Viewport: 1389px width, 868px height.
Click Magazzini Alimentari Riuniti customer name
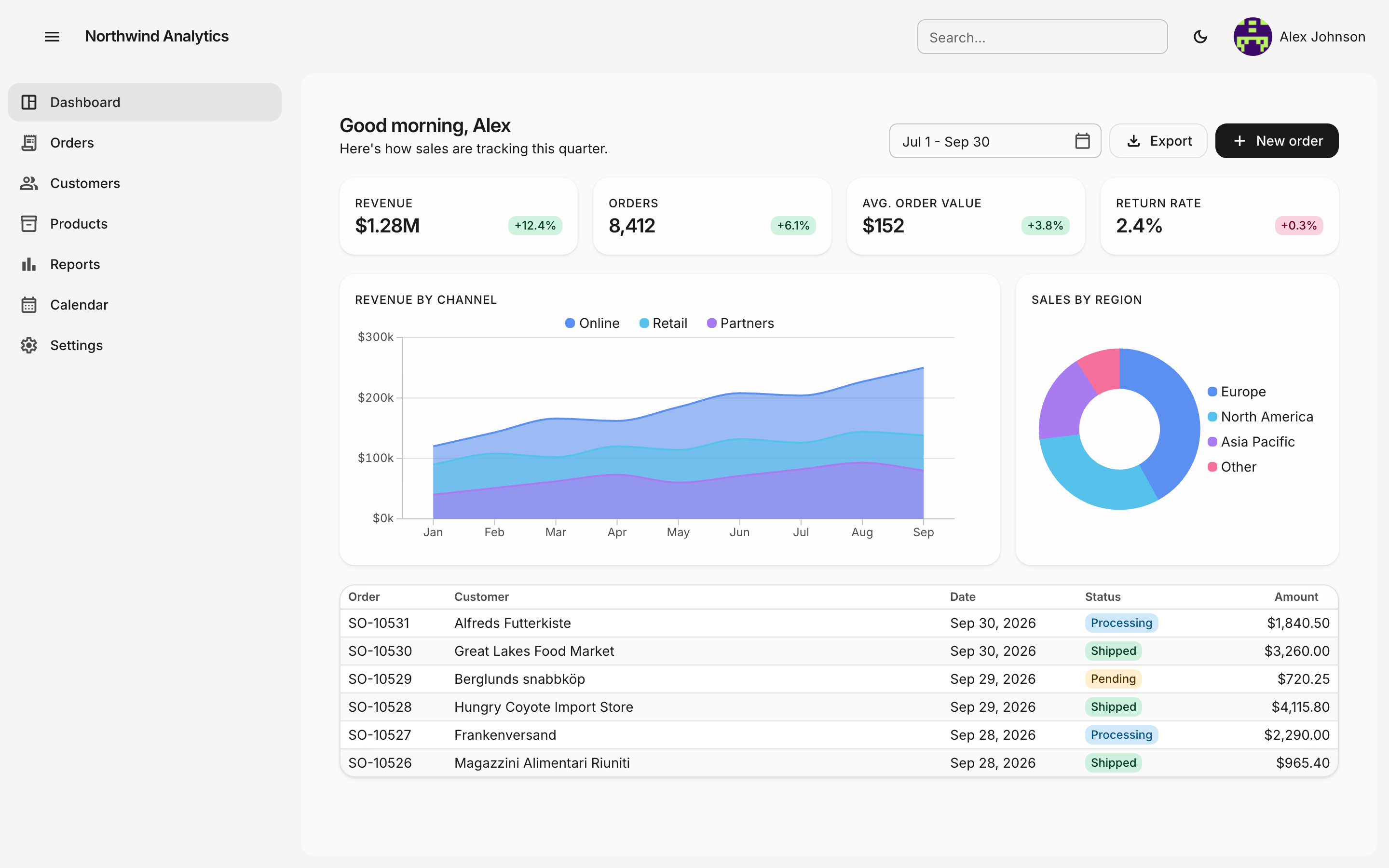[x=542, y=763]
